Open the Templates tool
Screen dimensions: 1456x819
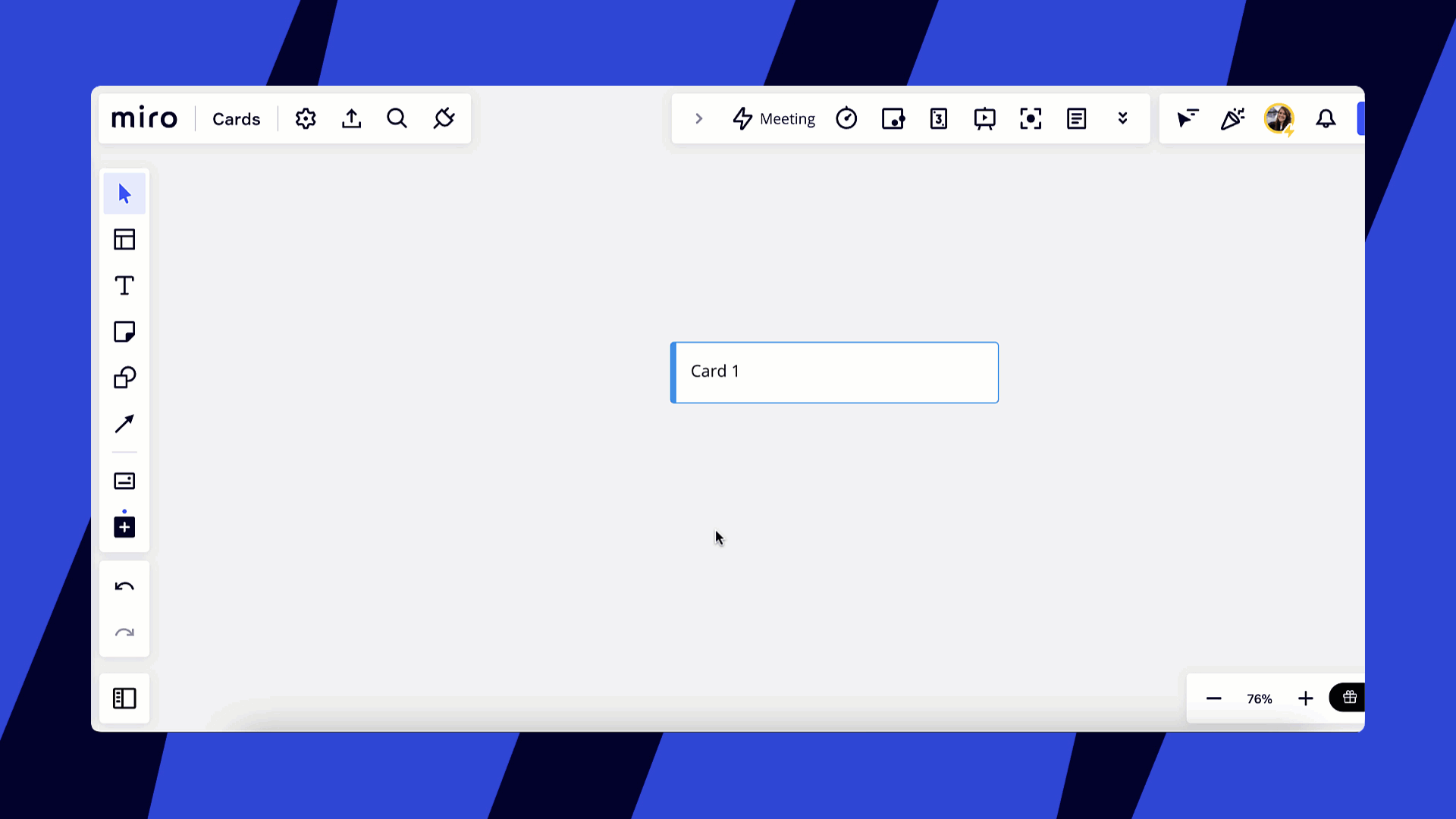[124, 240]
